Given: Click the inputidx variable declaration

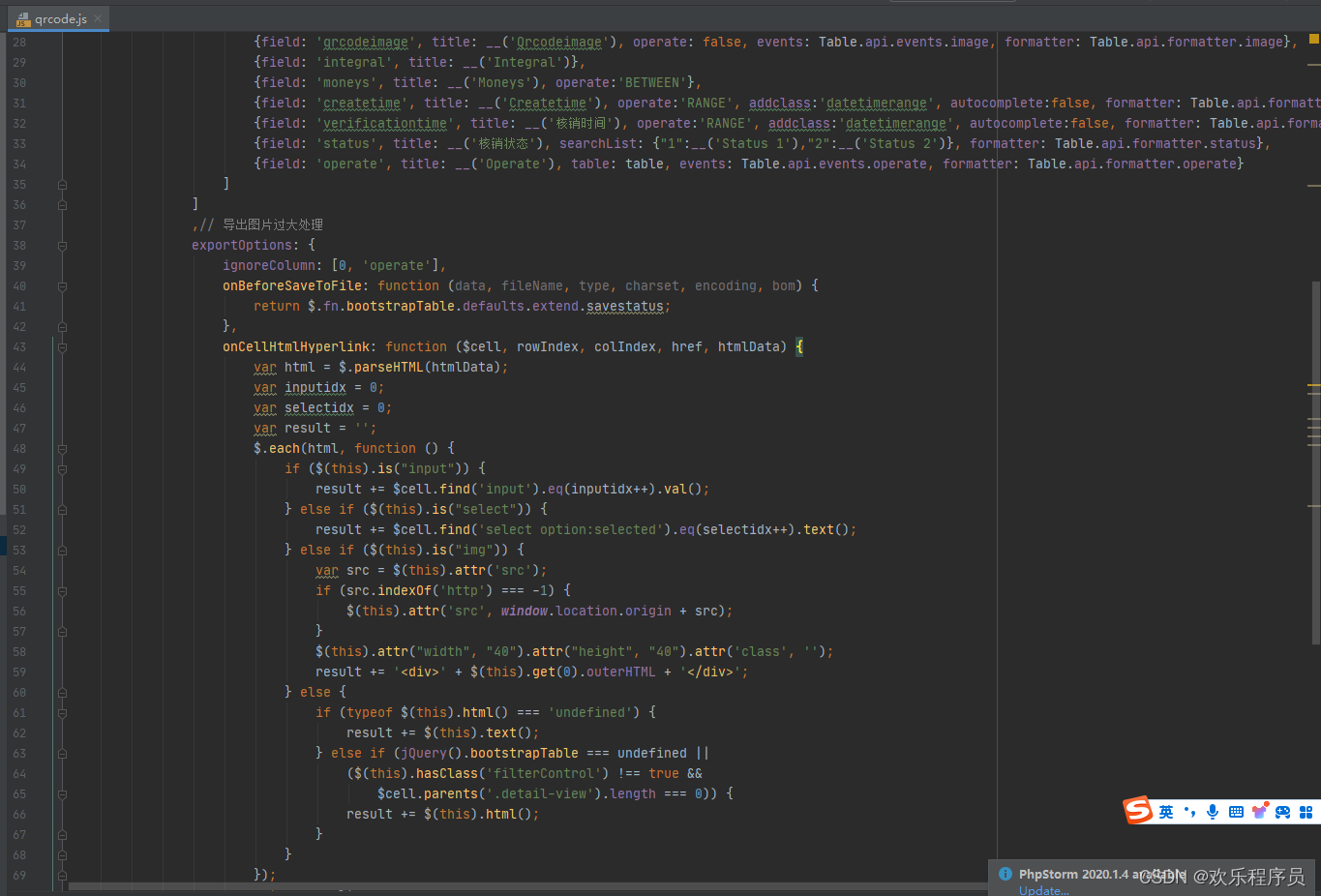Looking at the screenshot, I should pyautogui.click(x=315, y=387).
